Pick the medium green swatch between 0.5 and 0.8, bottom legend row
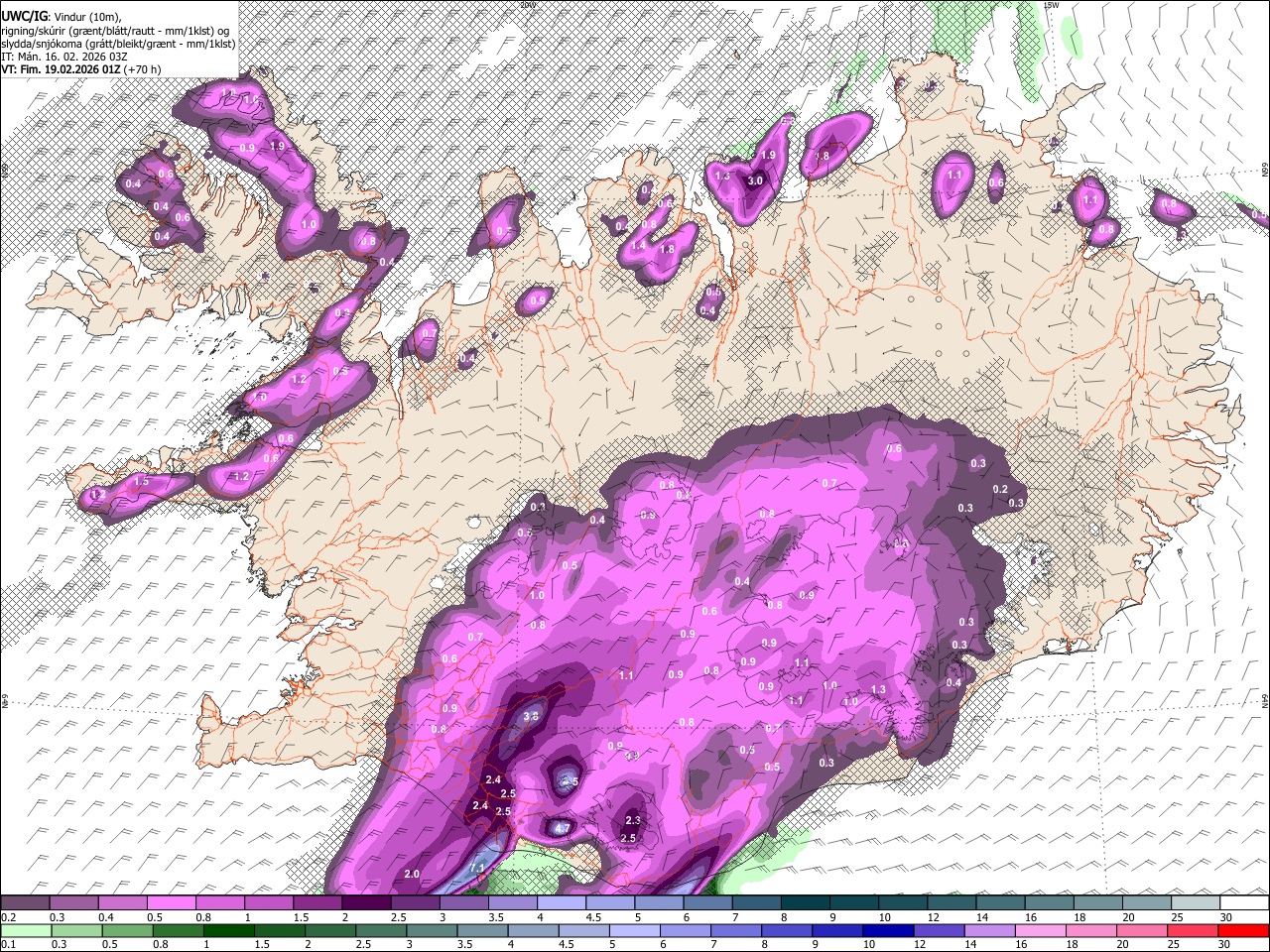The width and height of the screenshot is (1270, 952). coord(127,930)
